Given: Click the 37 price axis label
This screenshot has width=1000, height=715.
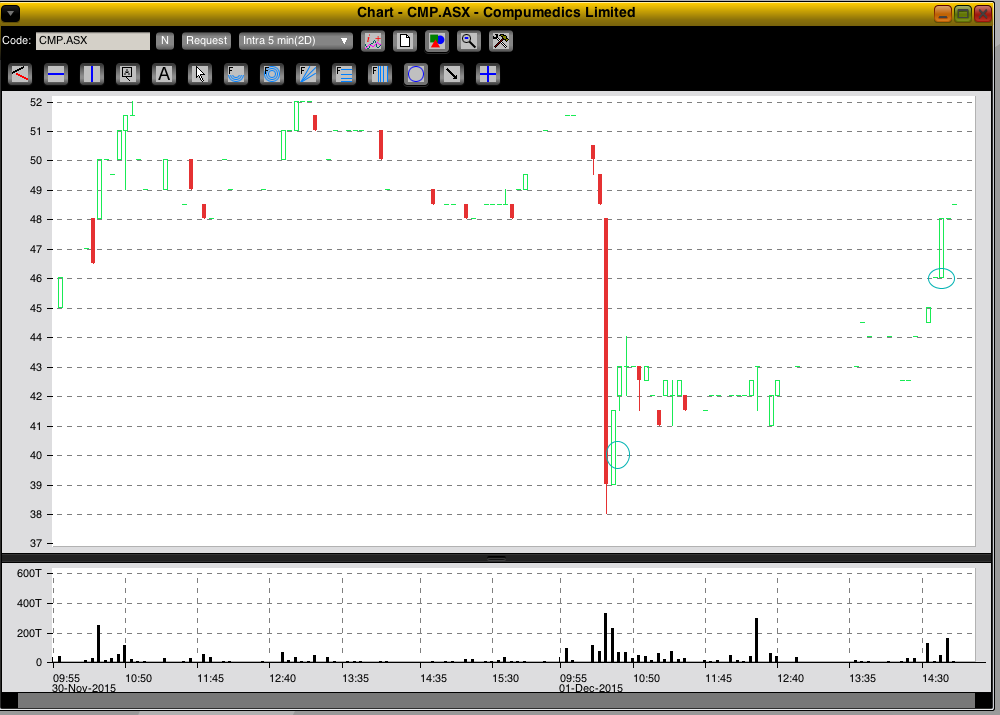Looking at the screenshot, I should coord(36,543).
